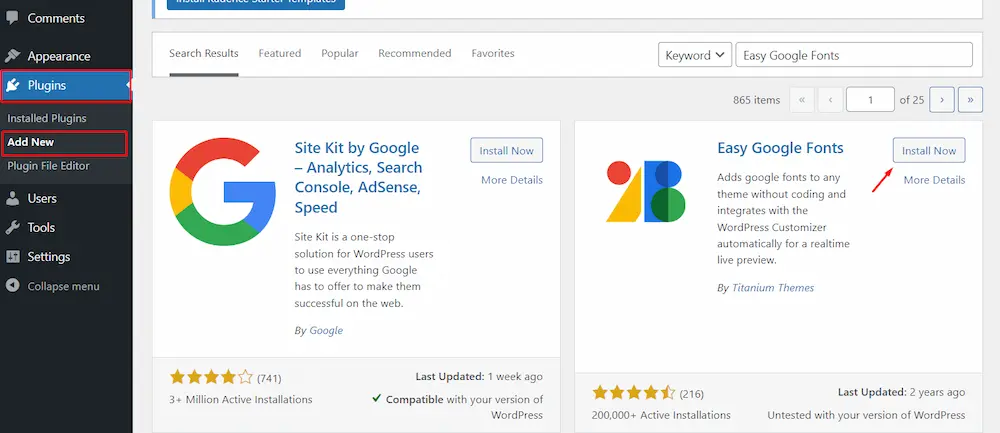Viewport: 1000px width, 433px height.
Task: Click the Appearance paintbrush icon
Action: click(12, 56)
